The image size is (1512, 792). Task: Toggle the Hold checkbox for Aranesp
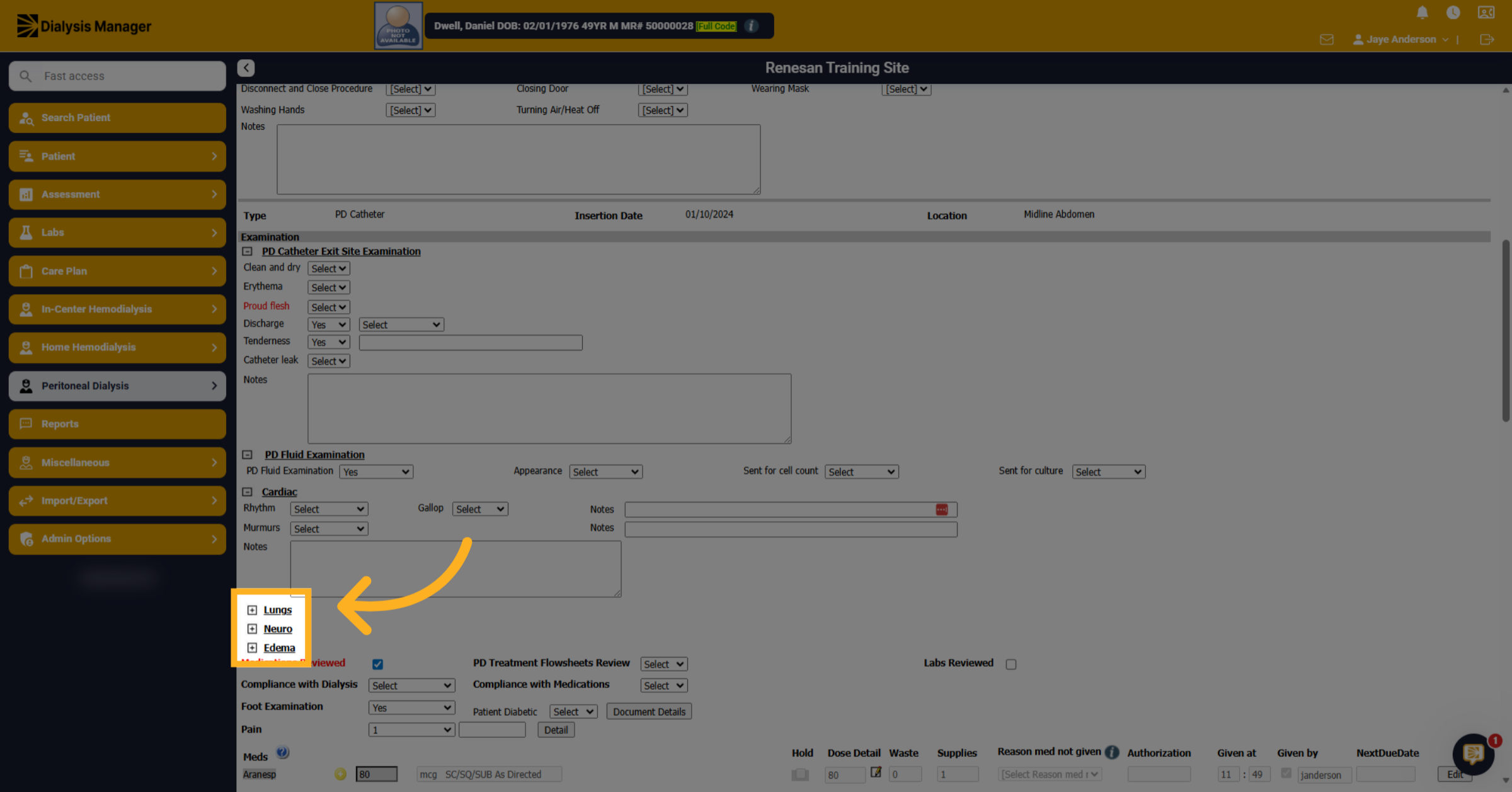(800, 774)
